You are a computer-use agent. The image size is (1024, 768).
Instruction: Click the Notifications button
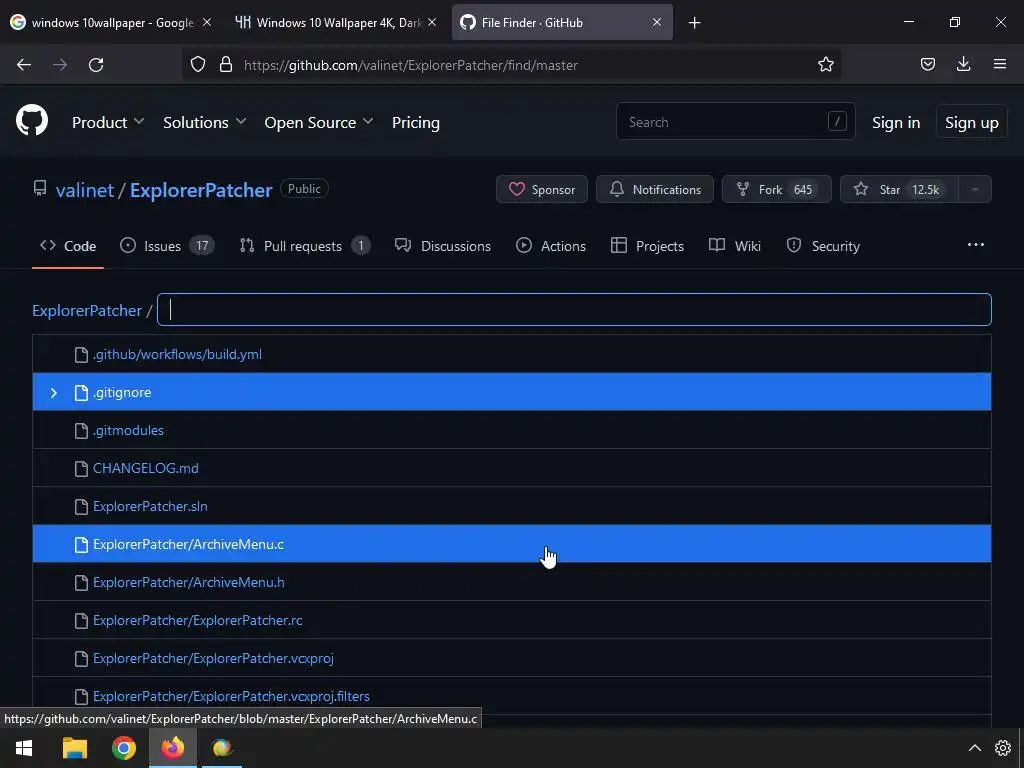pos(654,189)
